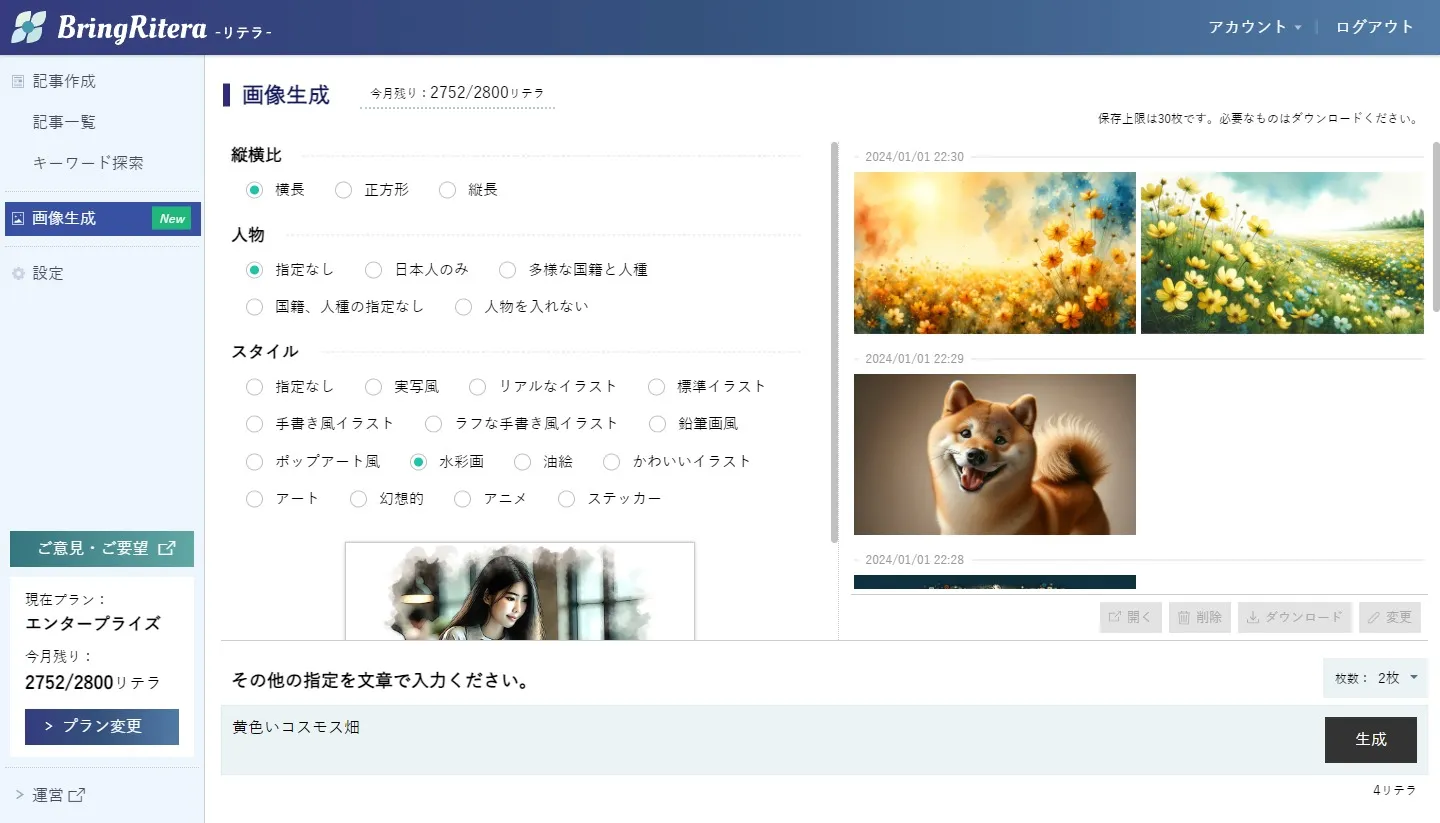The height and width of the screenshot is (823, 1440).
Task: Open 記事一覧 in sidebar
Action: pos(64,122)
